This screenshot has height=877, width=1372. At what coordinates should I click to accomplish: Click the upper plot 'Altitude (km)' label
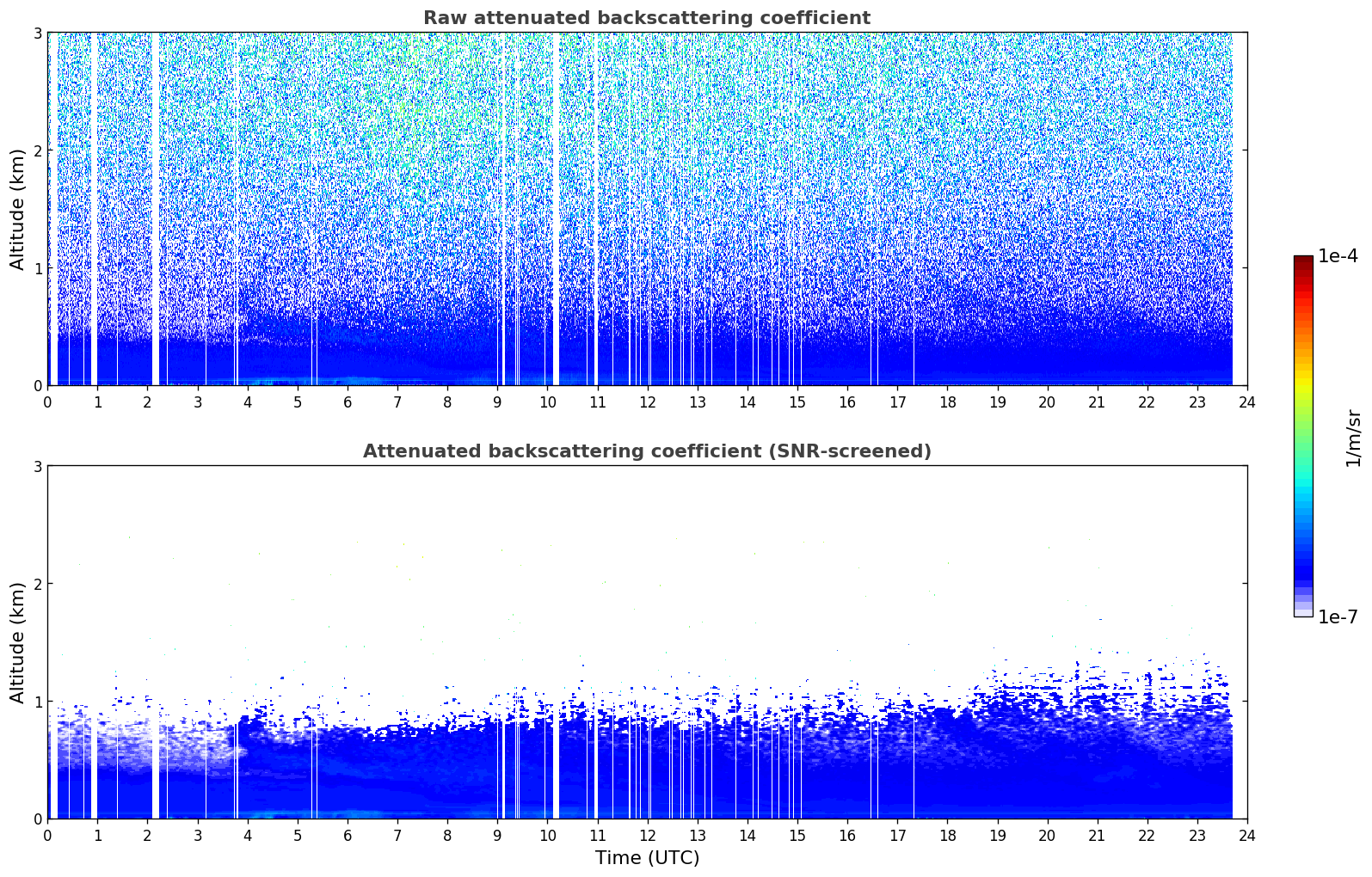coord(17,209)
